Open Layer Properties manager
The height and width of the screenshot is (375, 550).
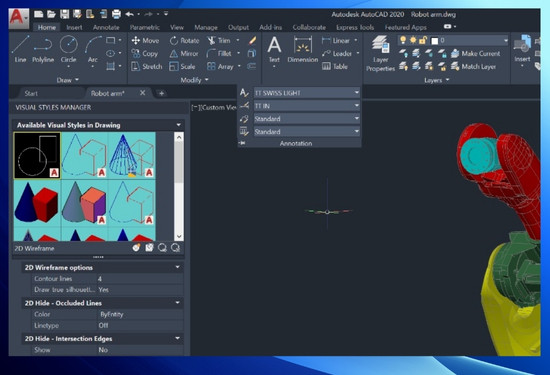(x=381, y=53)
